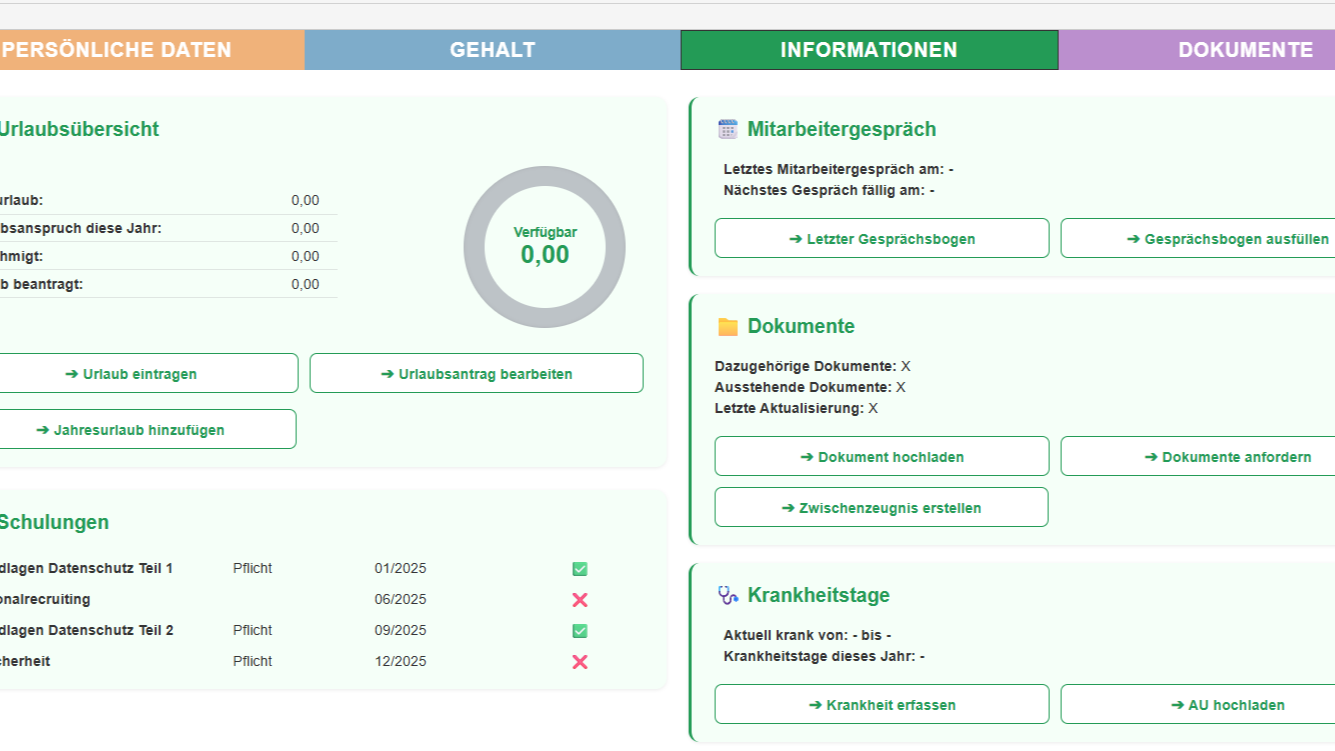1335x751 pixels.
Task: Click the Krankheit erfassen button
Action: click(x=881, y=705)
